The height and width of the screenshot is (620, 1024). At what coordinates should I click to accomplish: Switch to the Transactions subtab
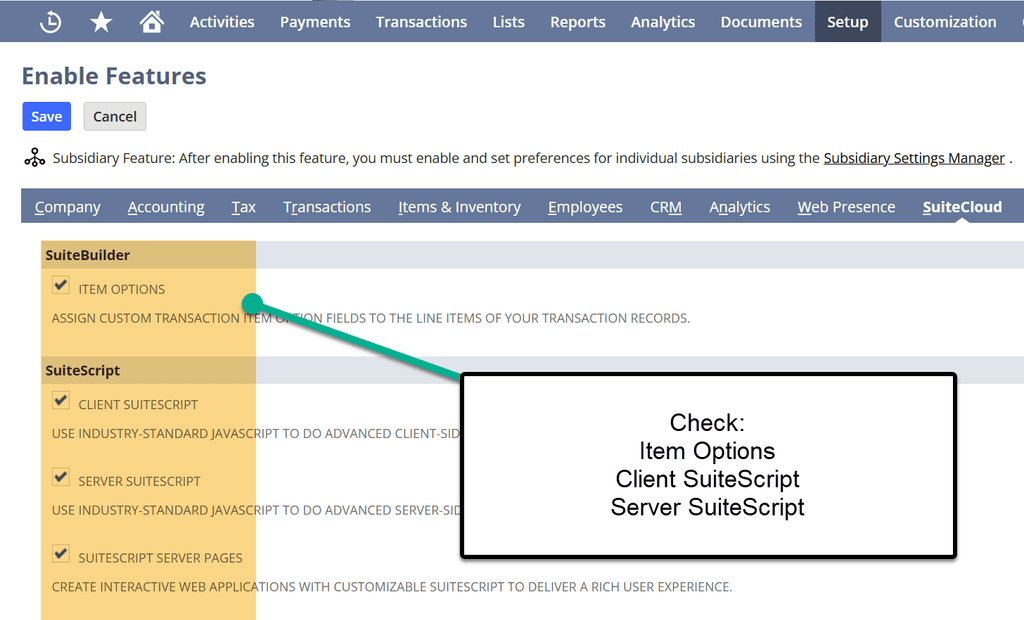(327, 206)
